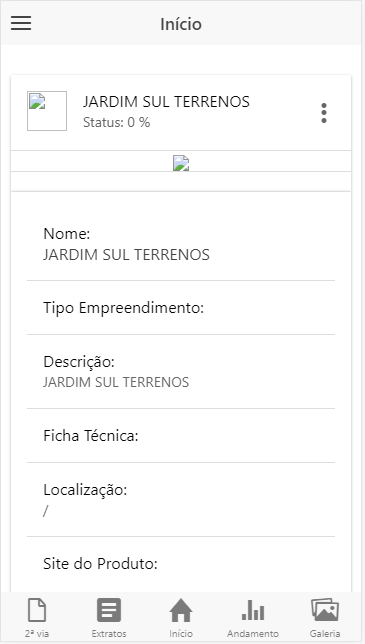Screen dimensions: 365x644
Task: Select the Nome field row
Action: (181, 244)
